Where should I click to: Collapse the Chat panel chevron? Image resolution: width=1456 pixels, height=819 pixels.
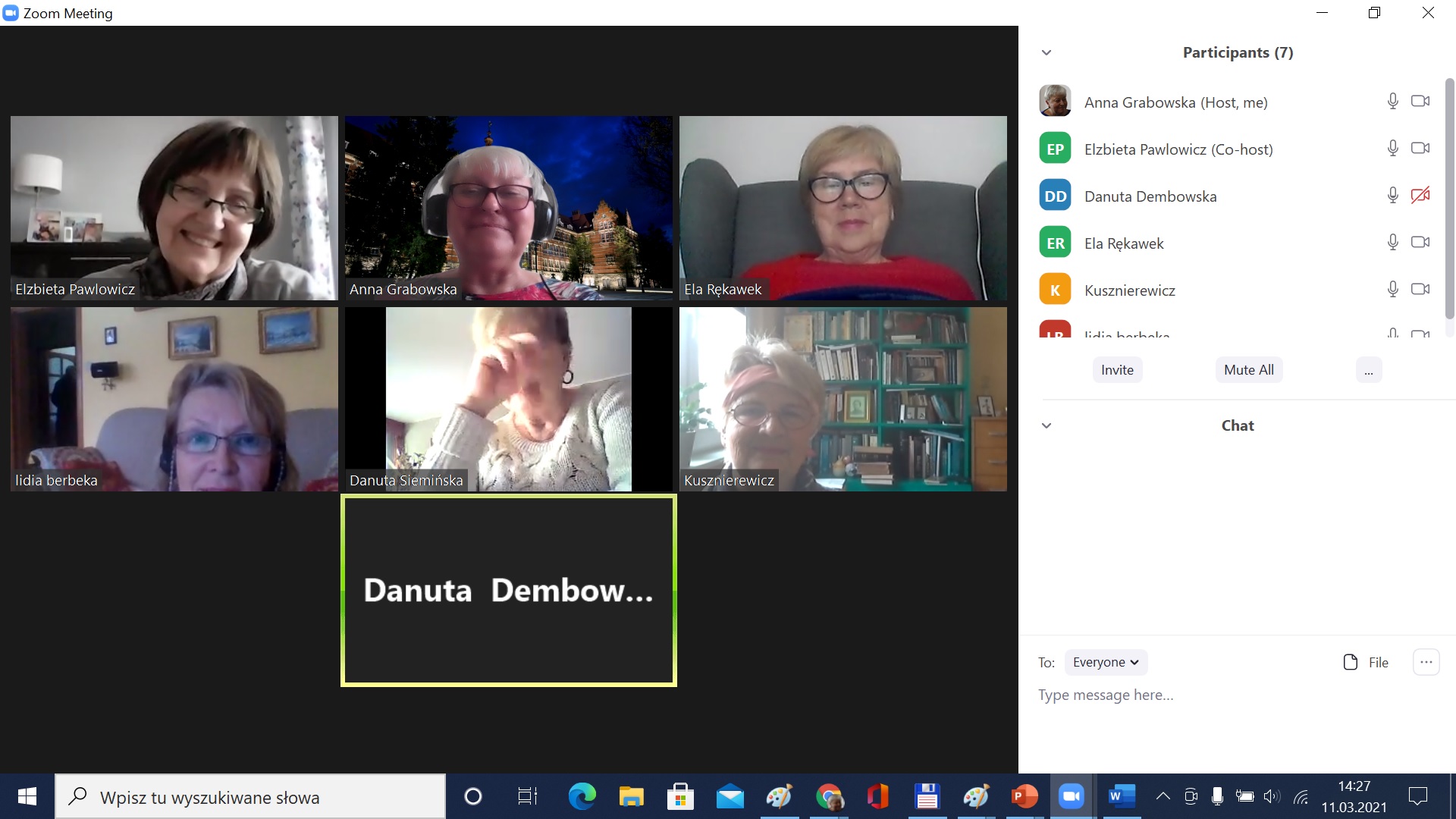click(1046, 425)
